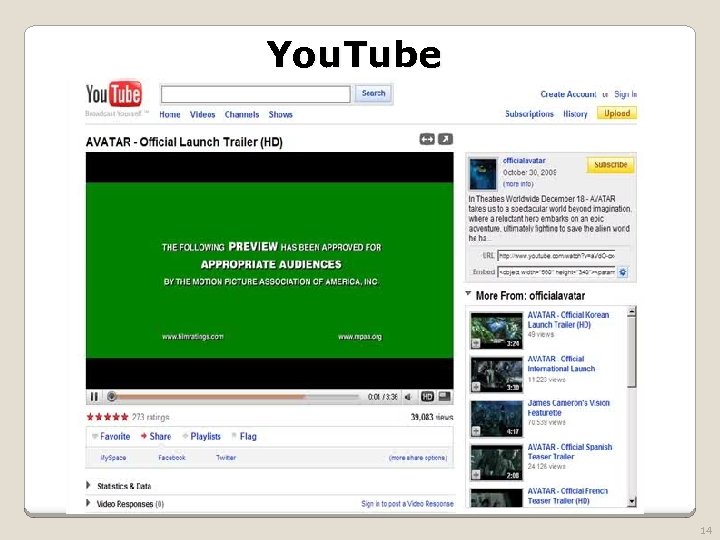Open the Channels tab
720x540 pixels.
(242, 114)
